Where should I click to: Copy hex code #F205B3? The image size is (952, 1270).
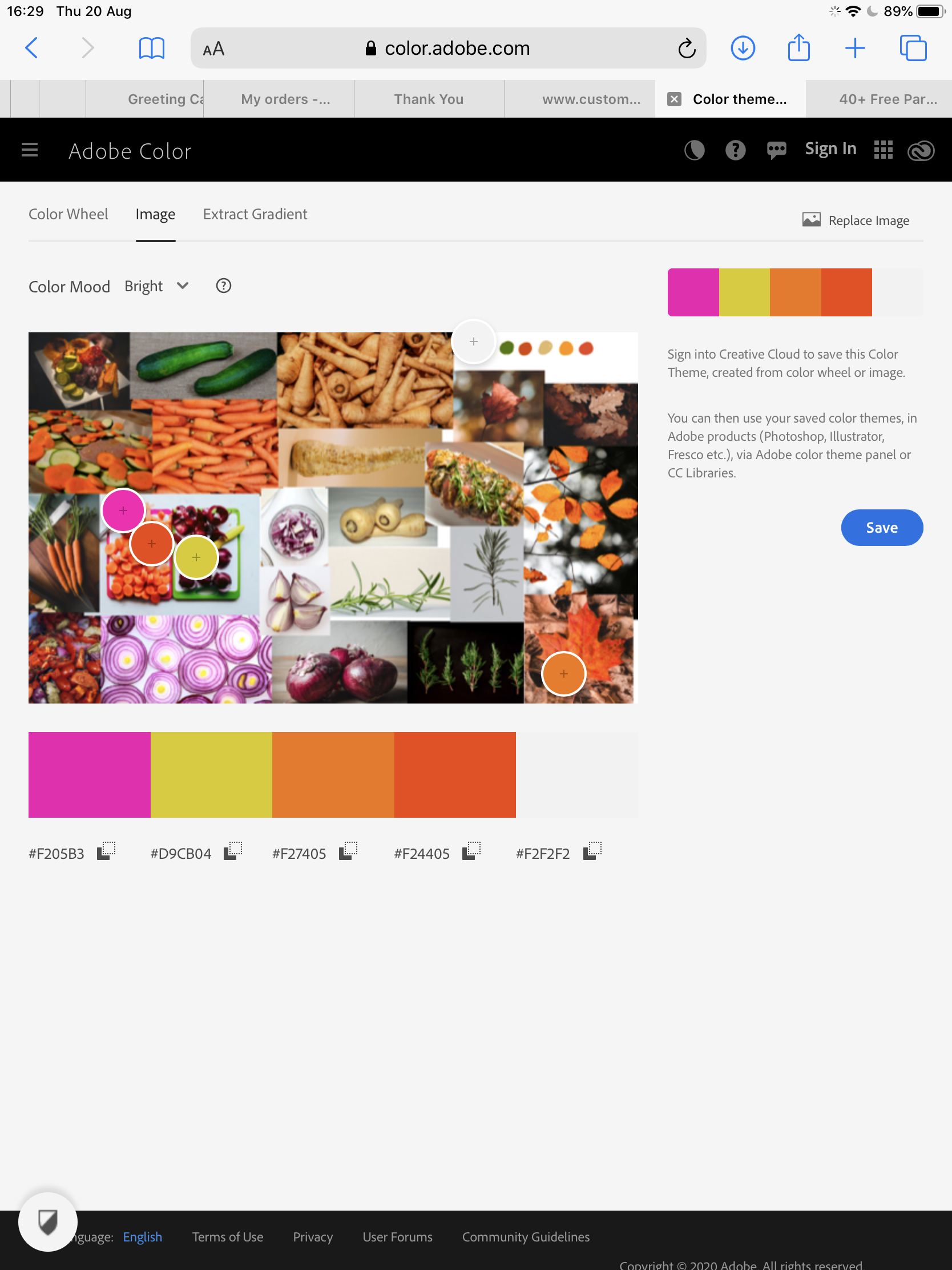[x=106, y=850]
